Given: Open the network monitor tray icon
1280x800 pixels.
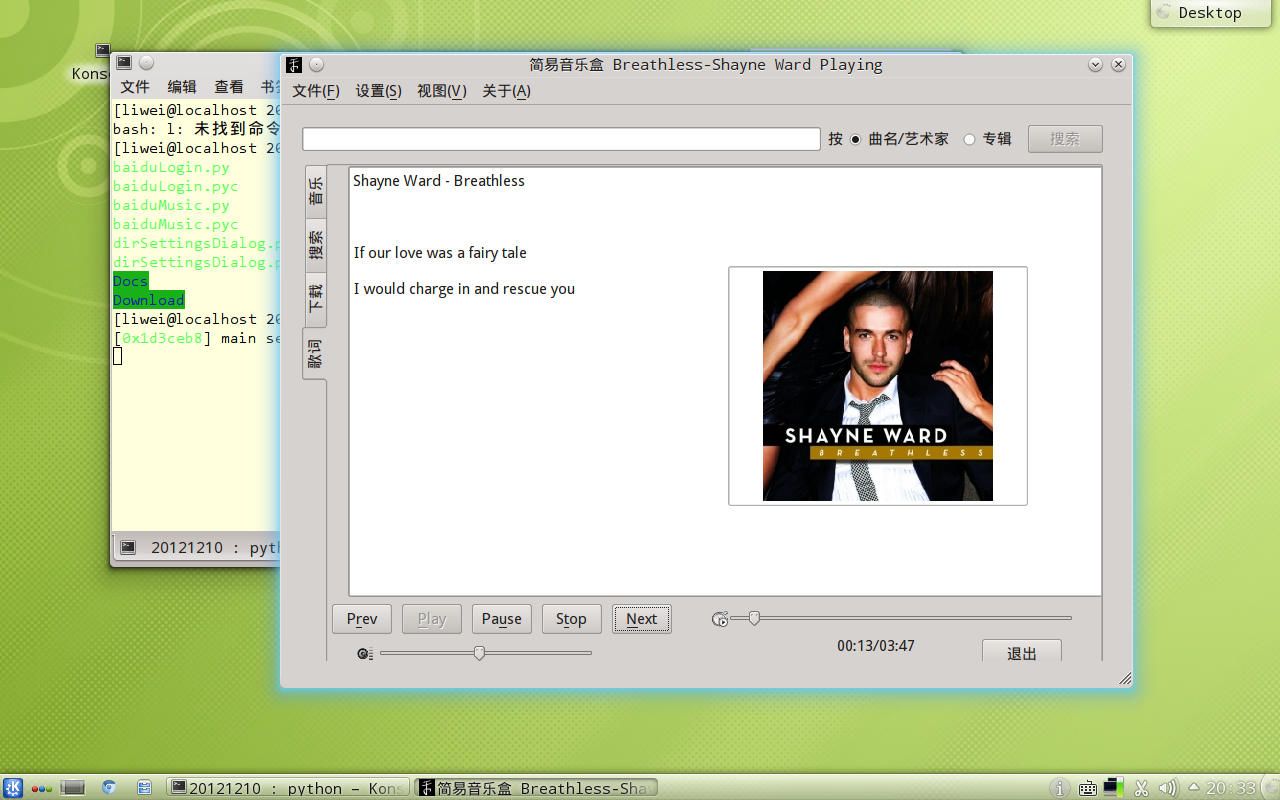Looking at the screenshot, I should 1114,788.
